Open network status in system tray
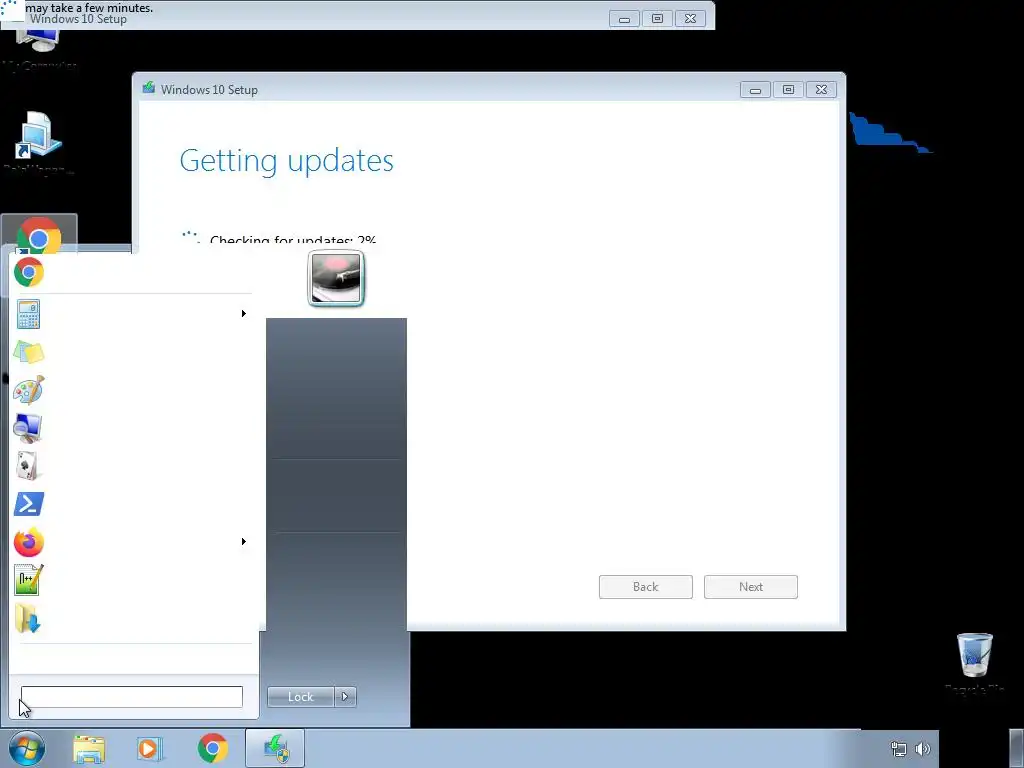This screenshot has width=1024, height=768. 899,749
